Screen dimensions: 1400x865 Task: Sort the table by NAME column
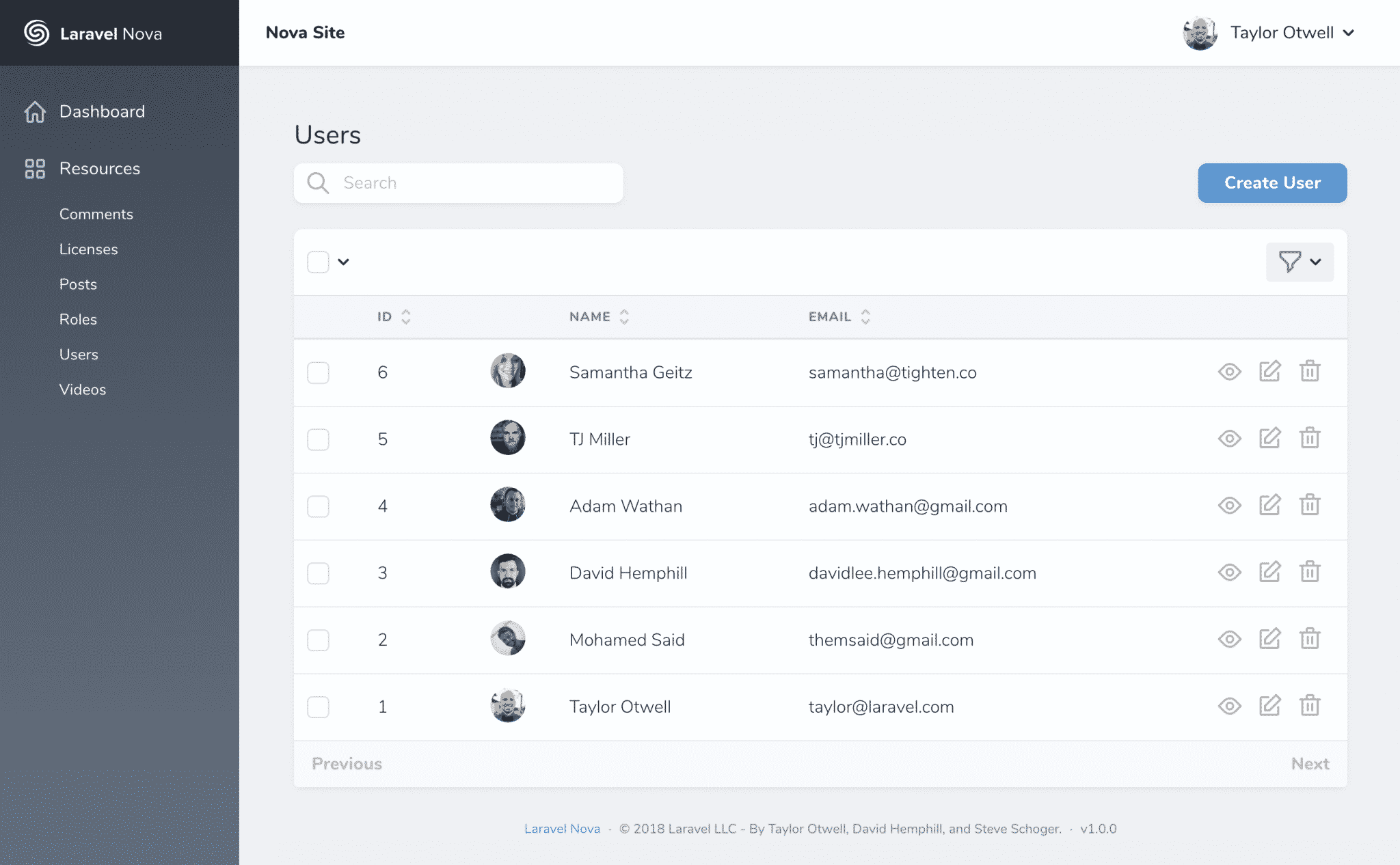click(x=599, y=316)
